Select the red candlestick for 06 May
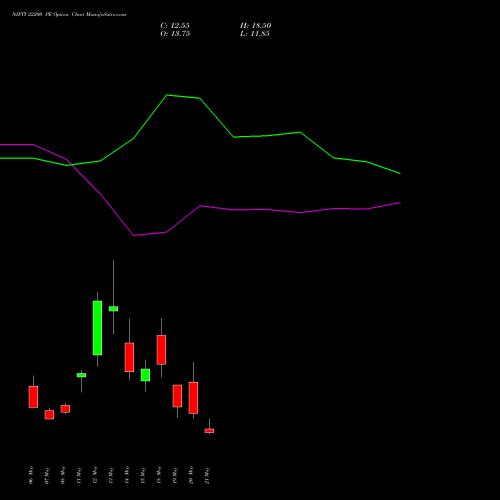Viewport: 500px width, 500px height. pyautogui.click(x=33, y=397)
